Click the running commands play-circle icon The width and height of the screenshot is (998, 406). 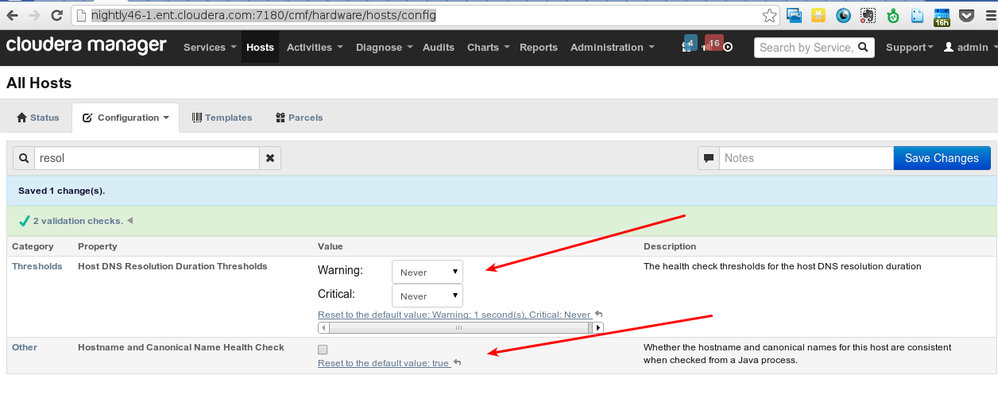pos(728,47)
